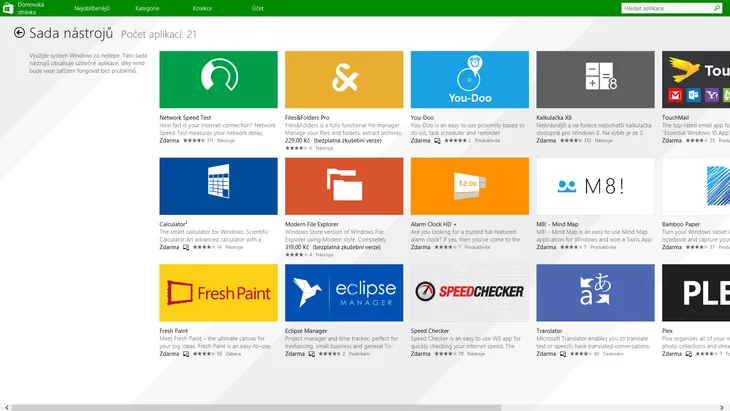The height and width of the screenshot is (411, 730).
Task: Click the search magnifier icon
Action: point(716,8)
